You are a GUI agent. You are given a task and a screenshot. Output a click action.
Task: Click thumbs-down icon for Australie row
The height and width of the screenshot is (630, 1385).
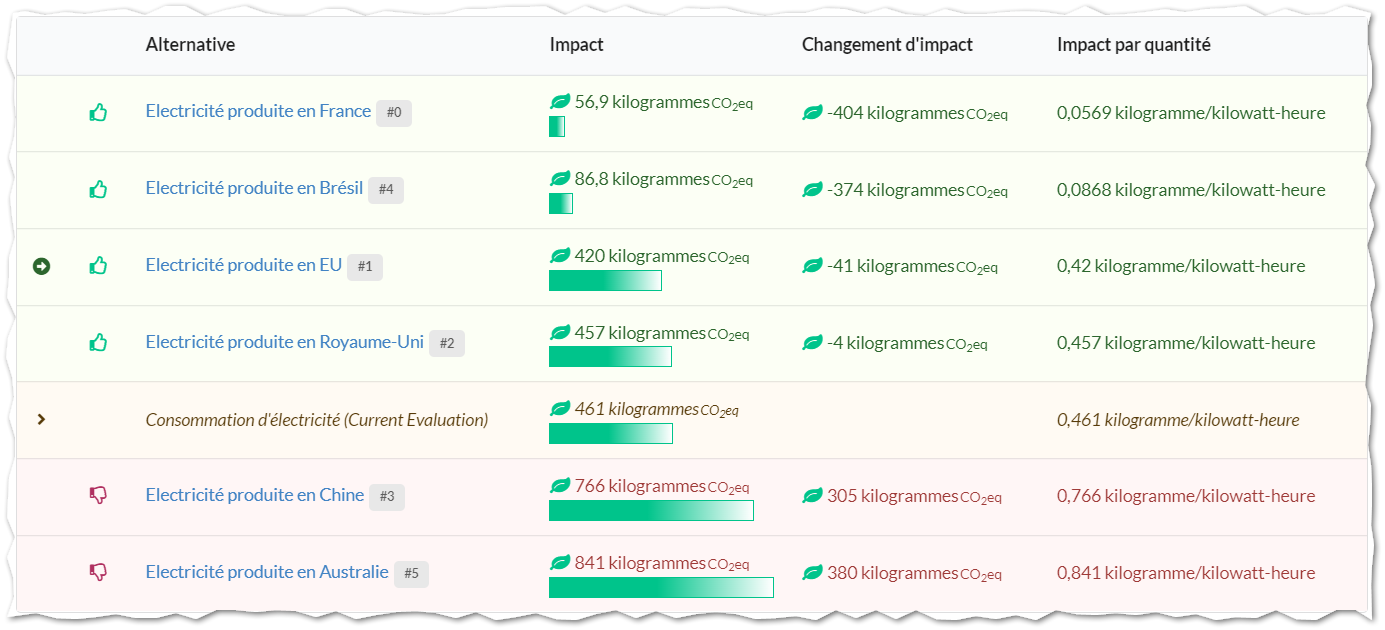98,572
